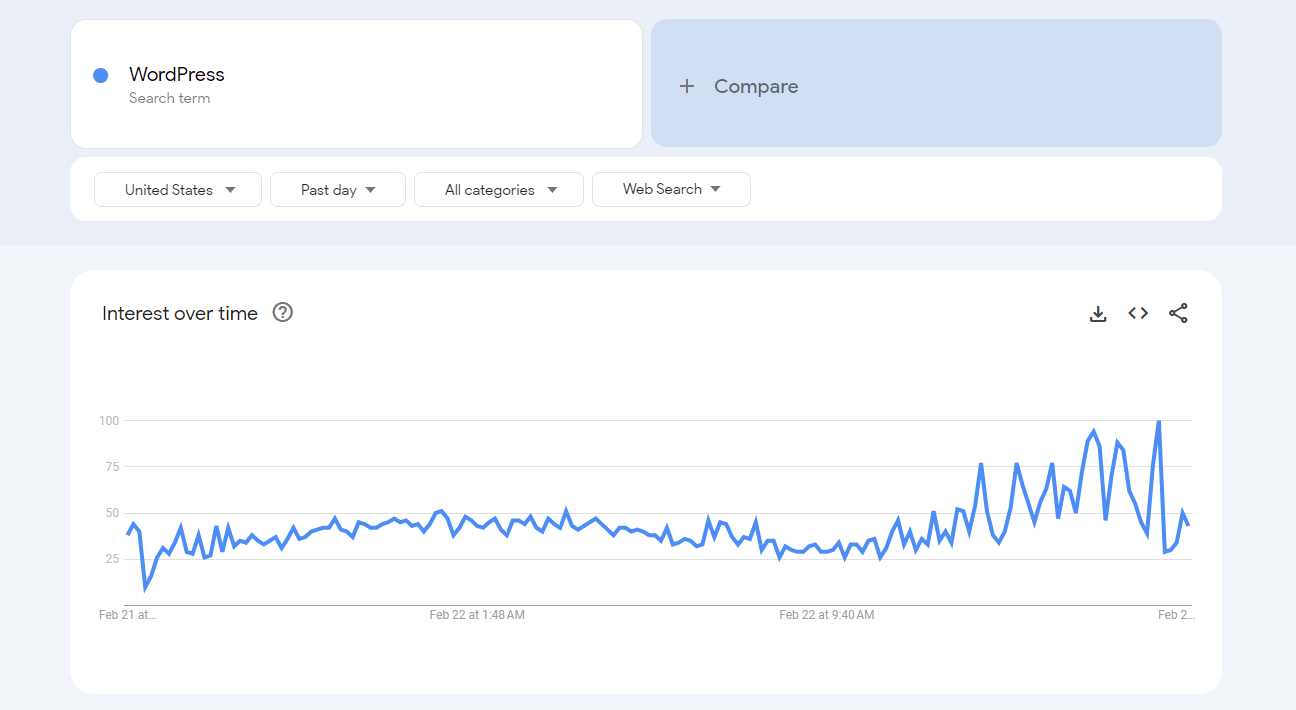Click the 25 y-axis value

click(x=112, y=559)
